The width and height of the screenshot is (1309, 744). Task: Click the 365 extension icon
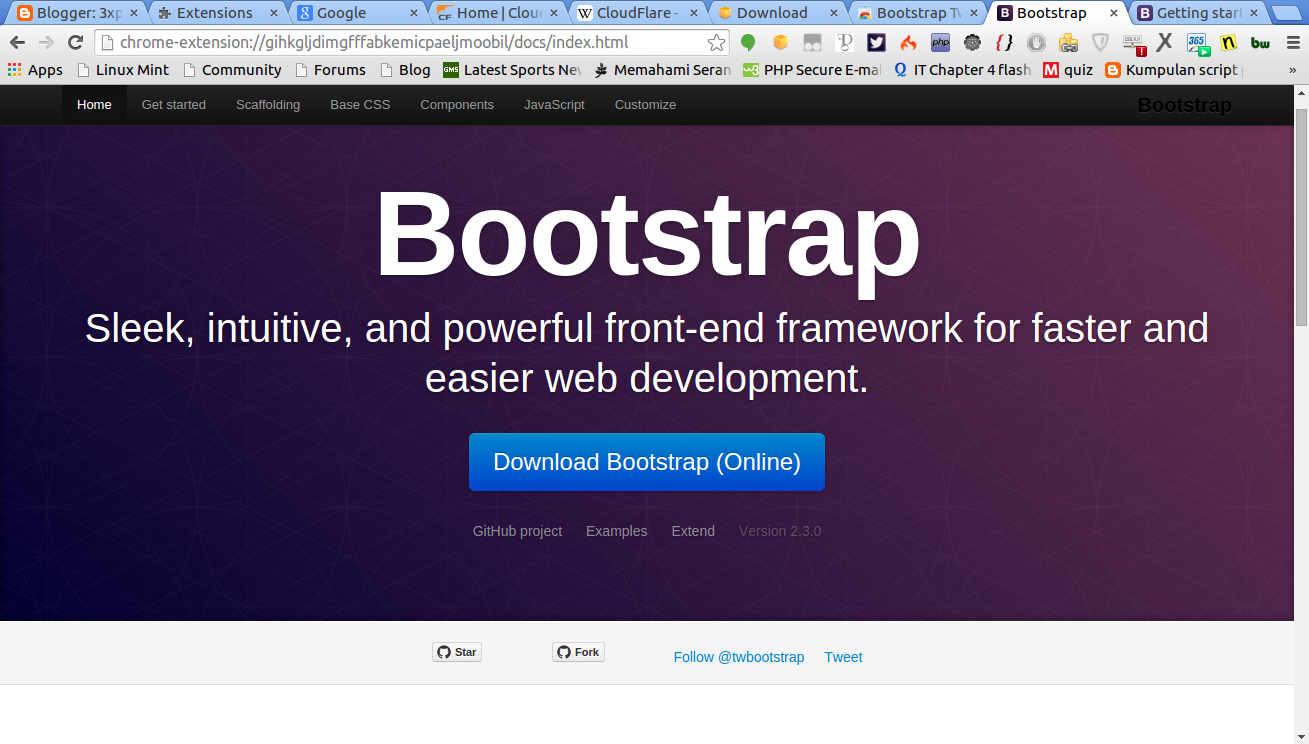click(1197, 44)
